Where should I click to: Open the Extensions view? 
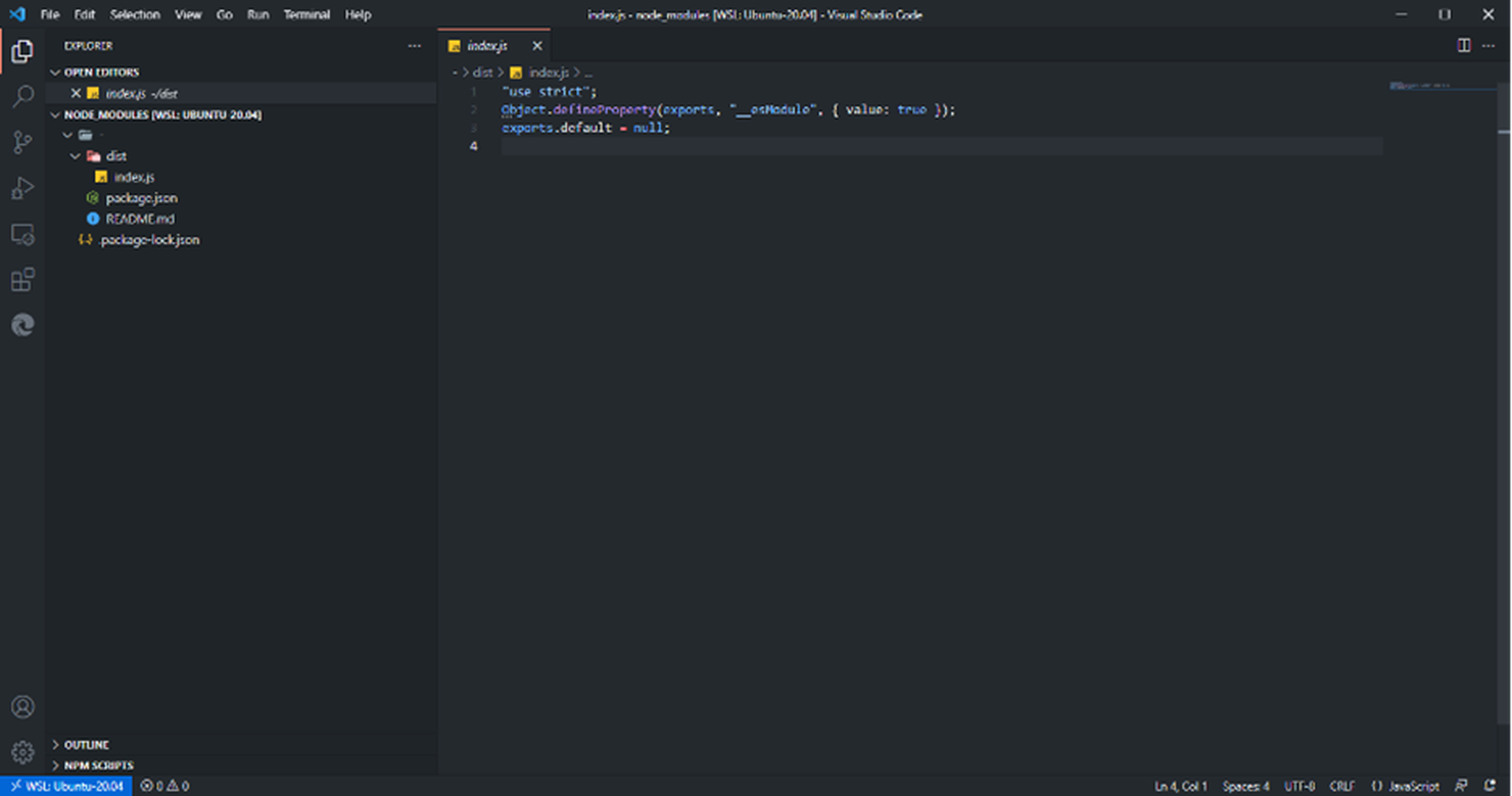pyautogui.click(x=22, y=280)
